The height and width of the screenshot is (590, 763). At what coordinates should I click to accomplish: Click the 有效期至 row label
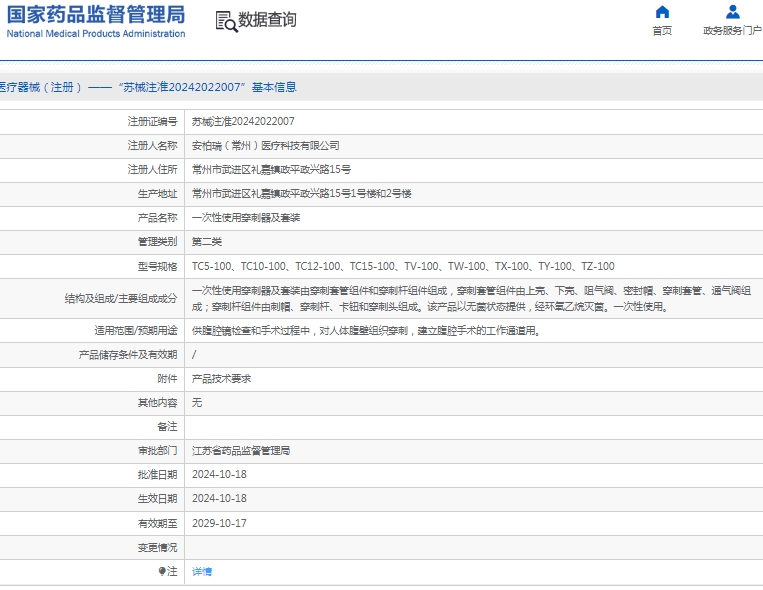pos(157,523)
